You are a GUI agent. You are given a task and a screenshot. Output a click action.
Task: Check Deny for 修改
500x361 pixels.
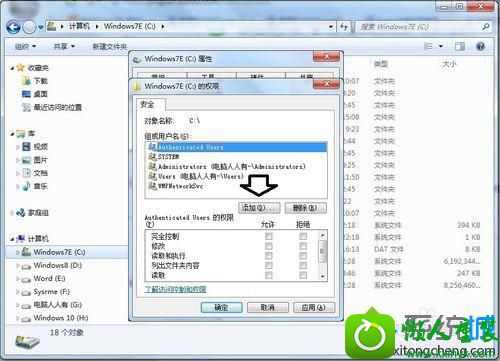click(303, 246)
